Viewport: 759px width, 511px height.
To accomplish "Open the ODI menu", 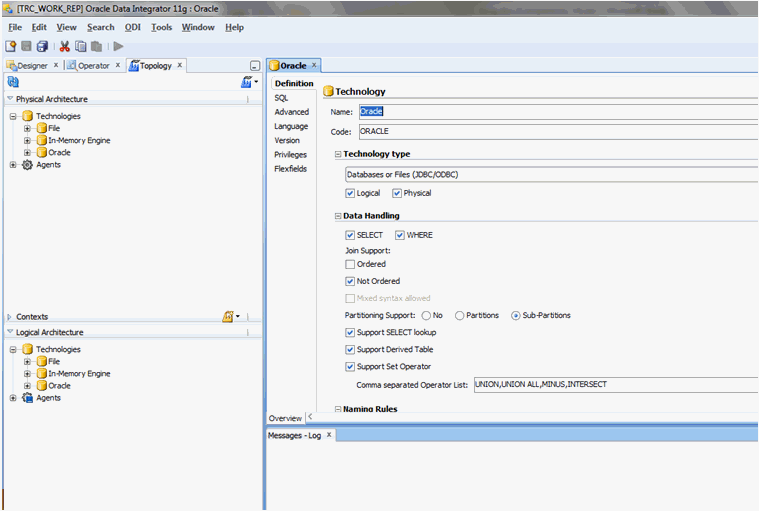I will 133,28.
